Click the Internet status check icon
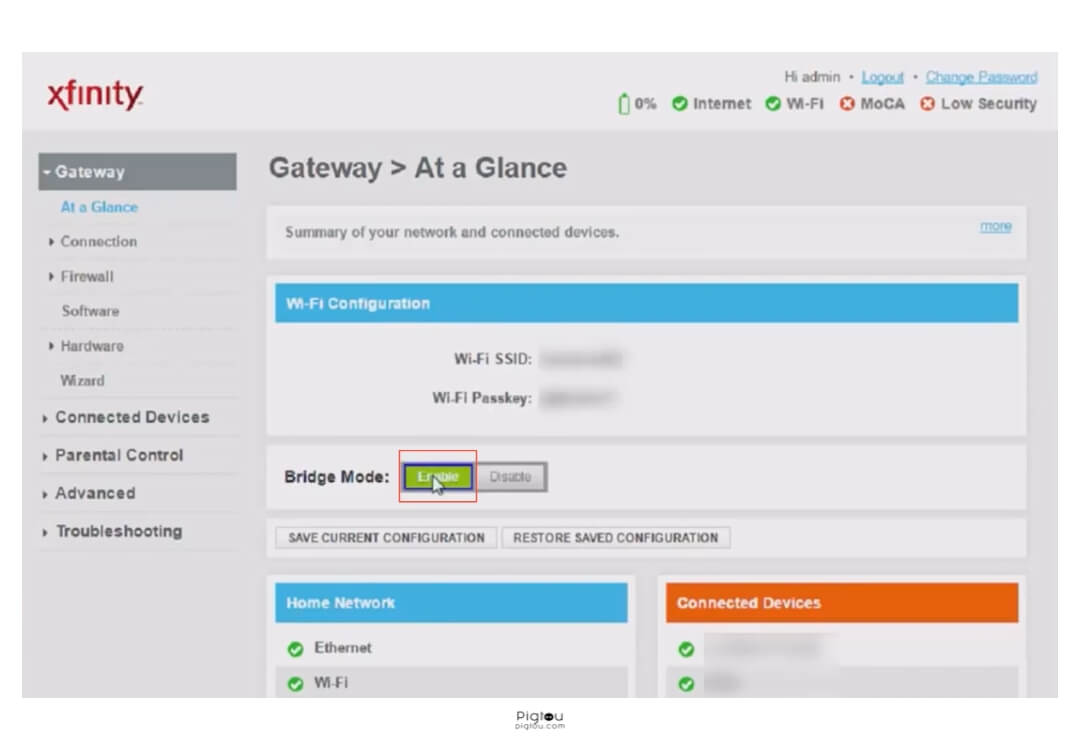This screenshot has height=750, width=1080. (681, 104)
